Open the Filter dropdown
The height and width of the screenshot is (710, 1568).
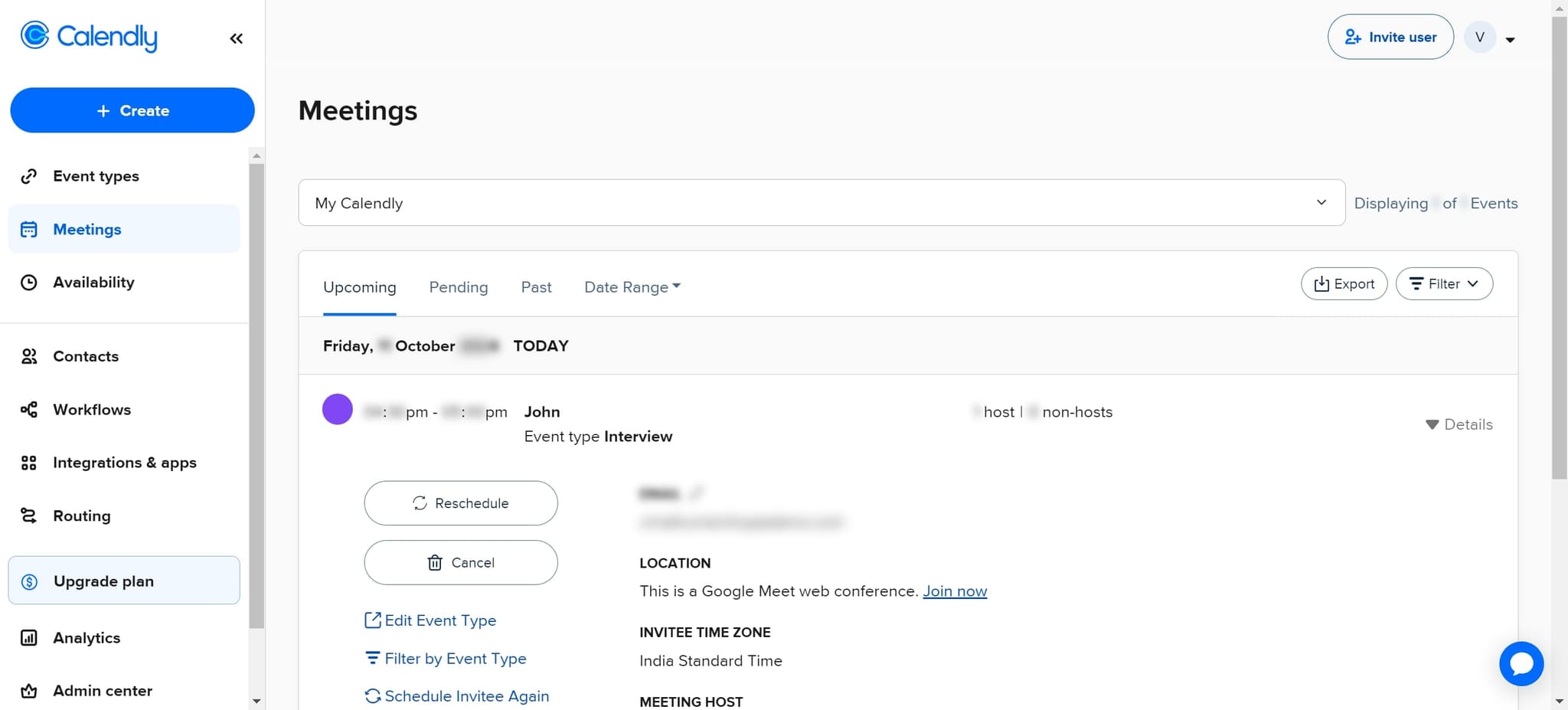pos(1443,284)
